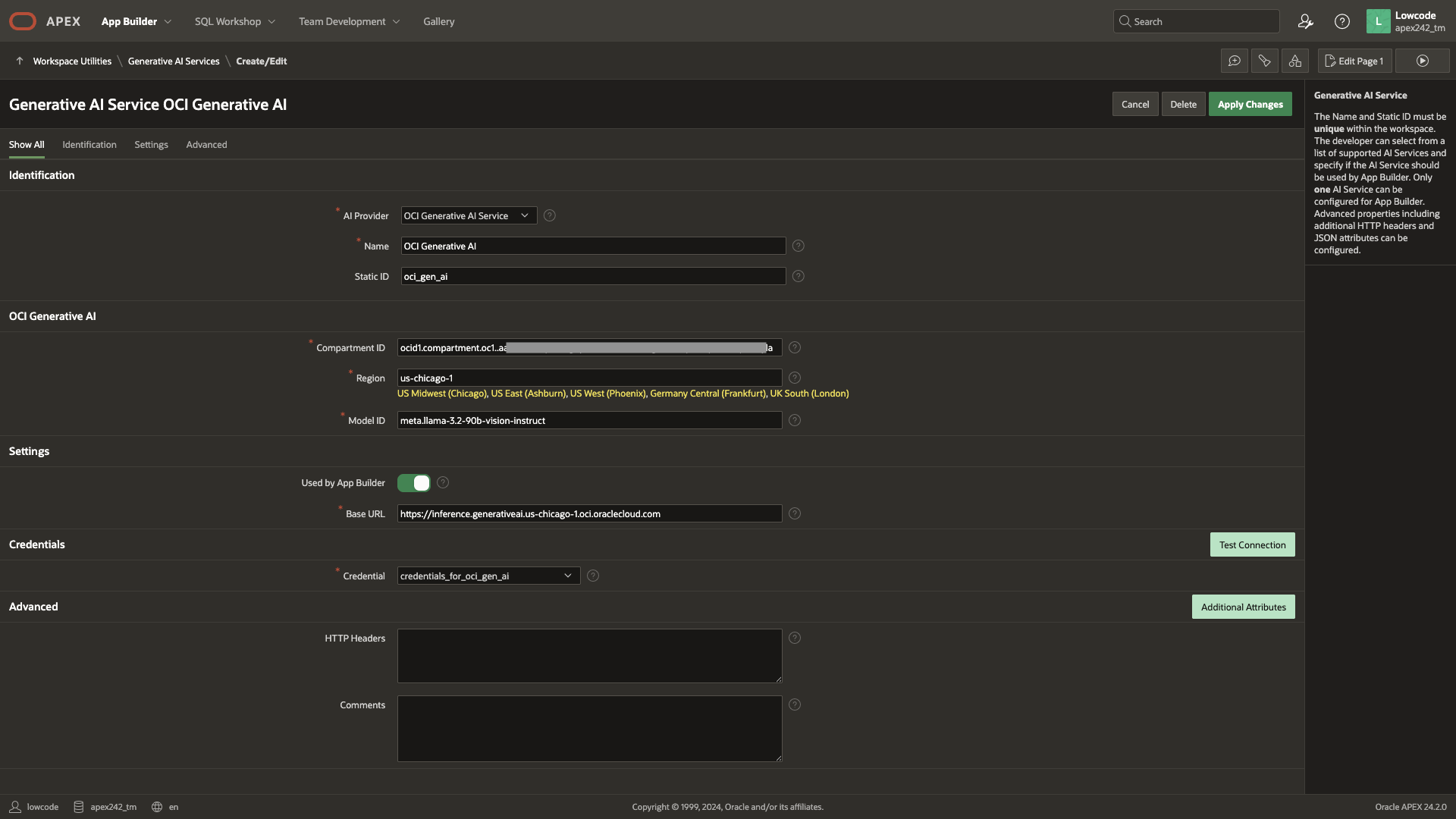Switch to the Advanced tab

(x=206, y=145)
